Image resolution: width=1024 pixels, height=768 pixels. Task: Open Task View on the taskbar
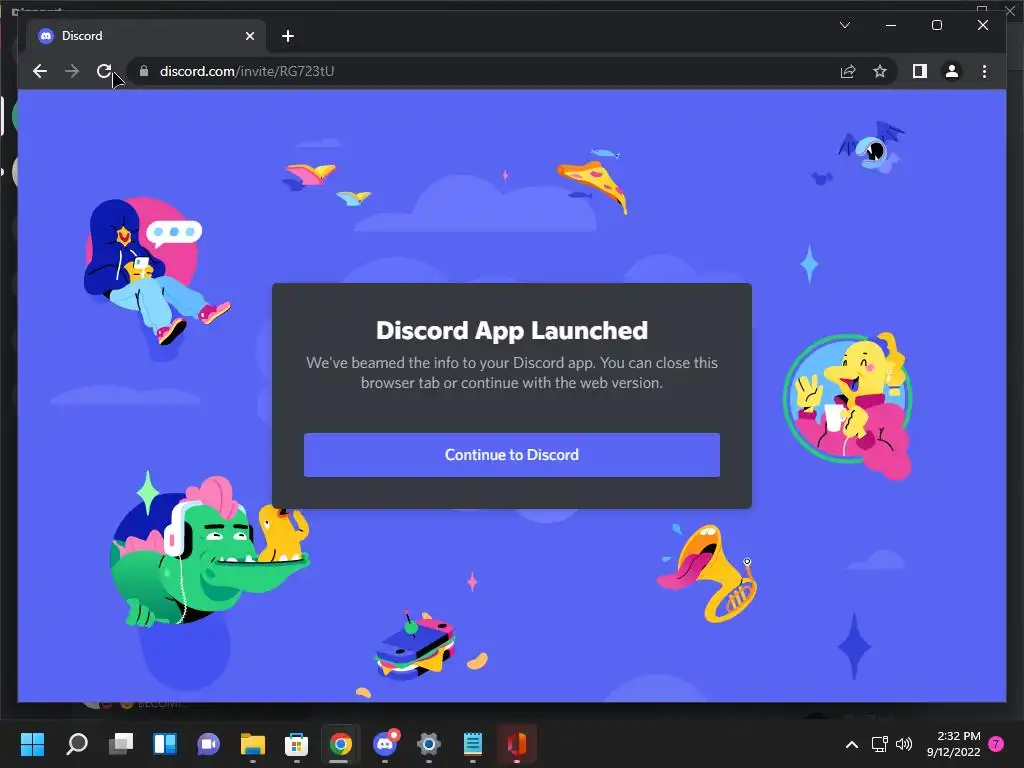tap(121, 743)
